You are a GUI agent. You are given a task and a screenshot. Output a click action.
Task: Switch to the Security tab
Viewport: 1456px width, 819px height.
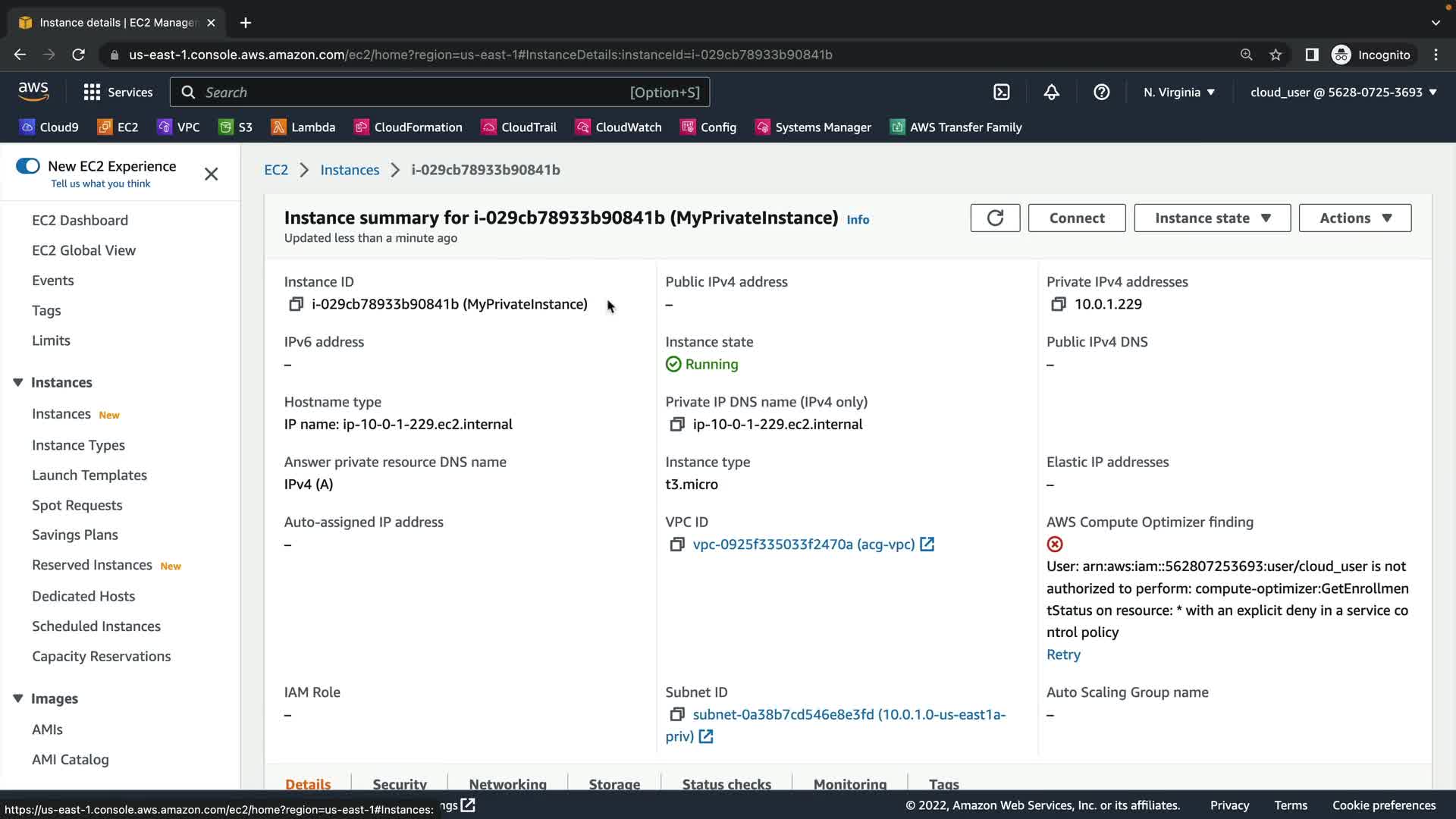point(400,783)
